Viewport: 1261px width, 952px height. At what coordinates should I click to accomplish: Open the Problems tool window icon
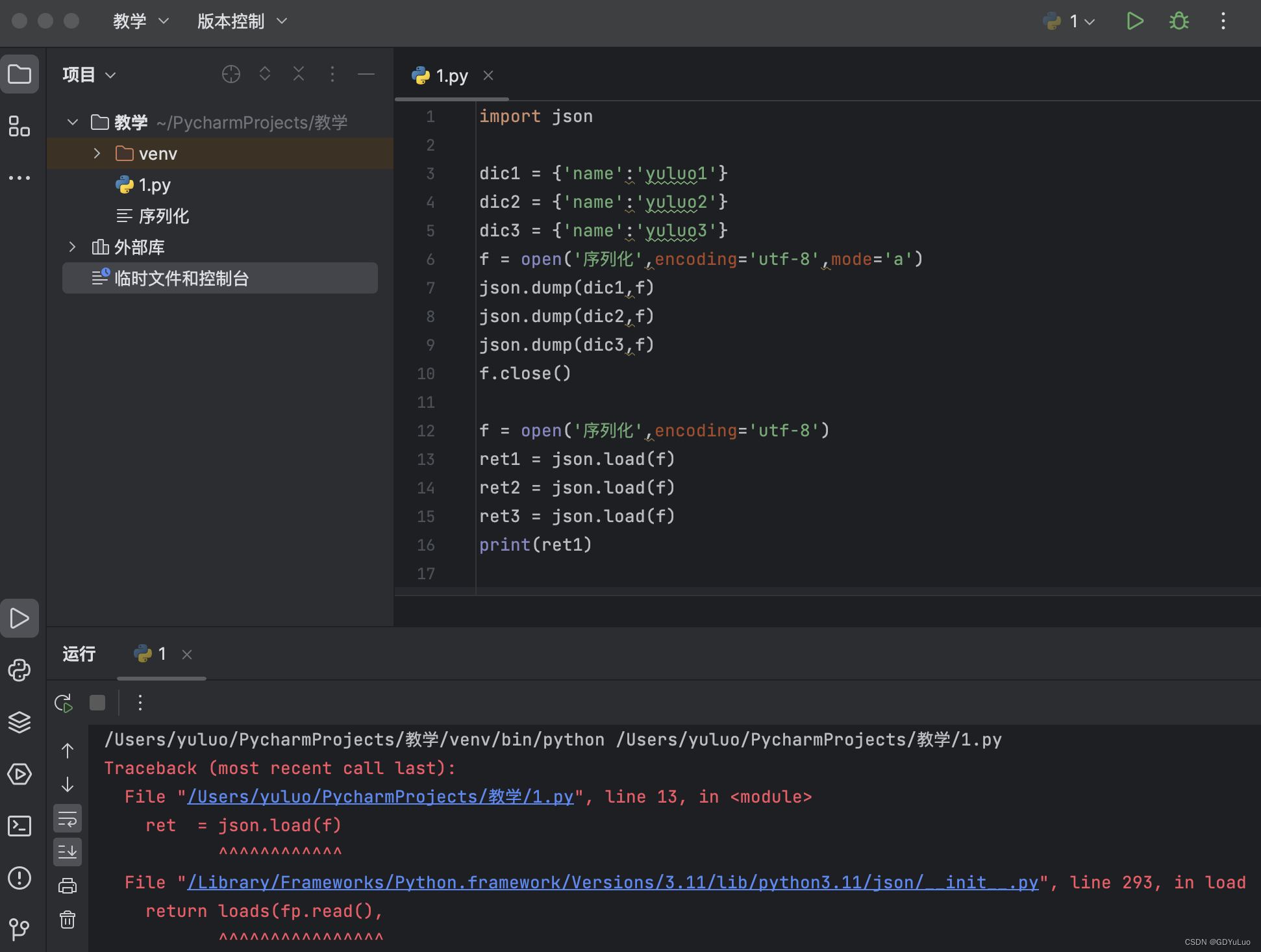click(x=19, y=878)
